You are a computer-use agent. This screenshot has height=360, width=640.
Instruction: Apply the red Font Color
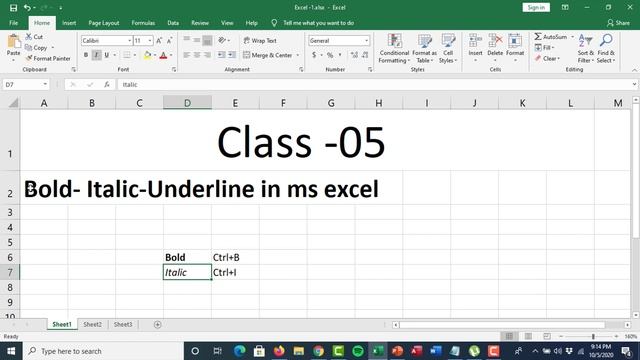click(x=163, y=55)
